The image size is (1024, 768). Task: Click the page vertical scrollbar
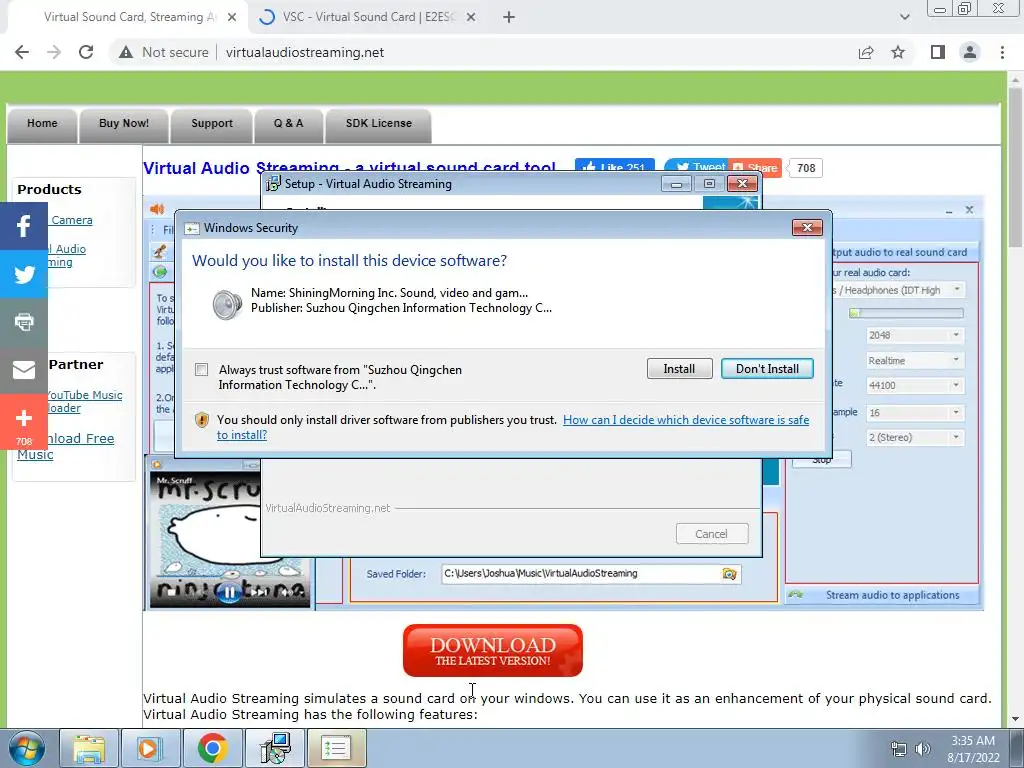(x=1015, y=400)
